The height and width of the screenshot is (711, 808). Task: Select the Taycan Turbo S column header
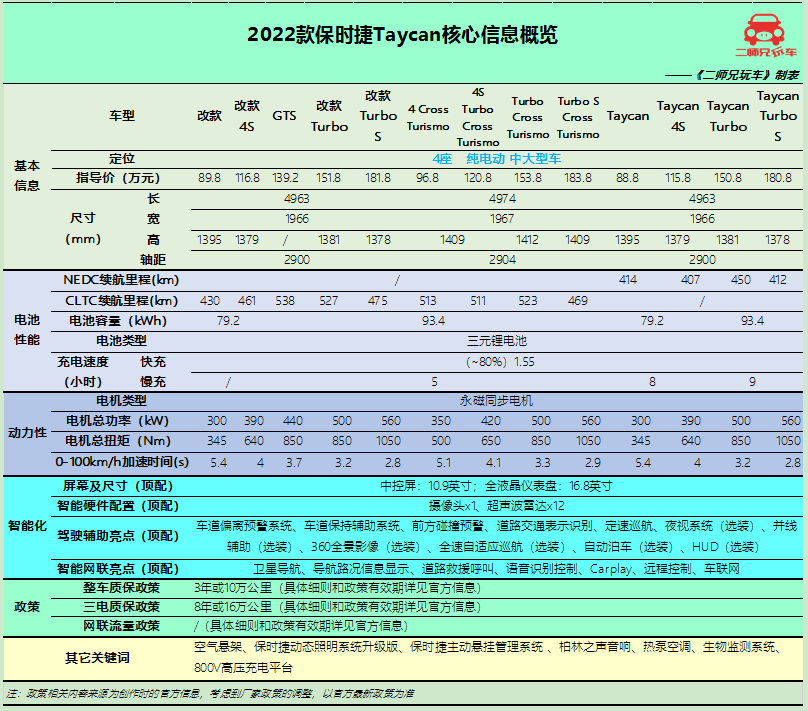(778, 116)
